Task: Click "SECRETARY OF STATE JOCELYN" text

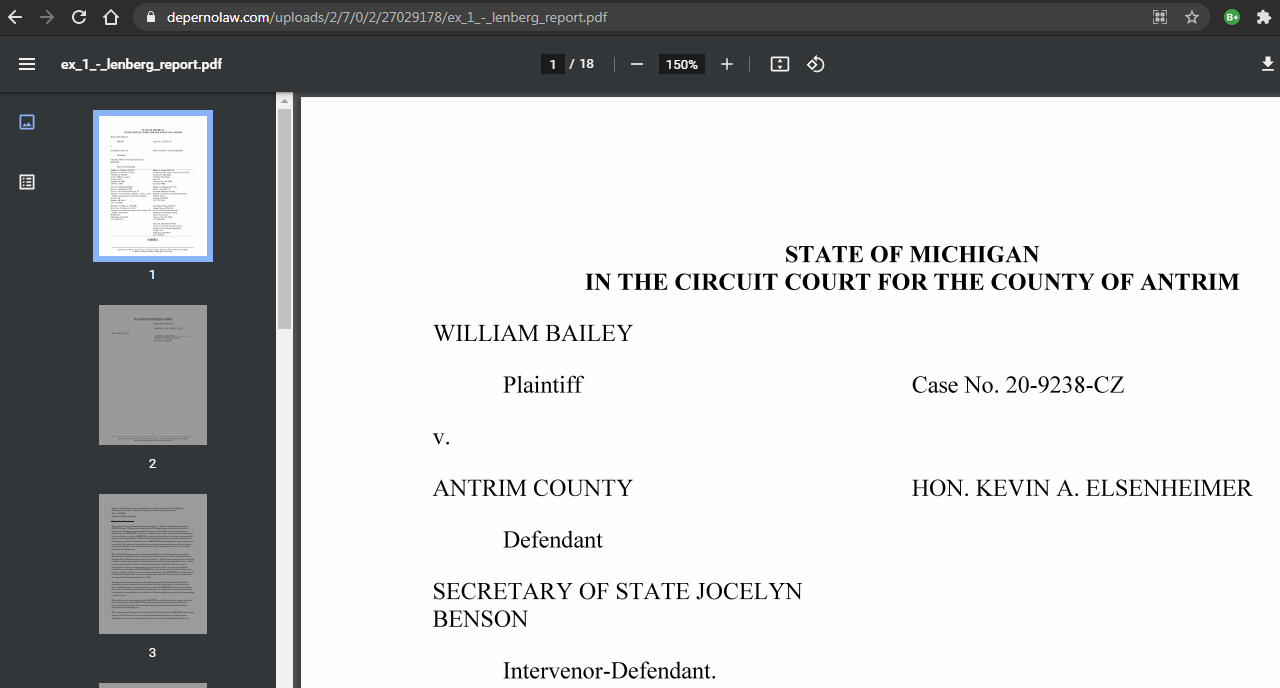Action: (618, 591)
